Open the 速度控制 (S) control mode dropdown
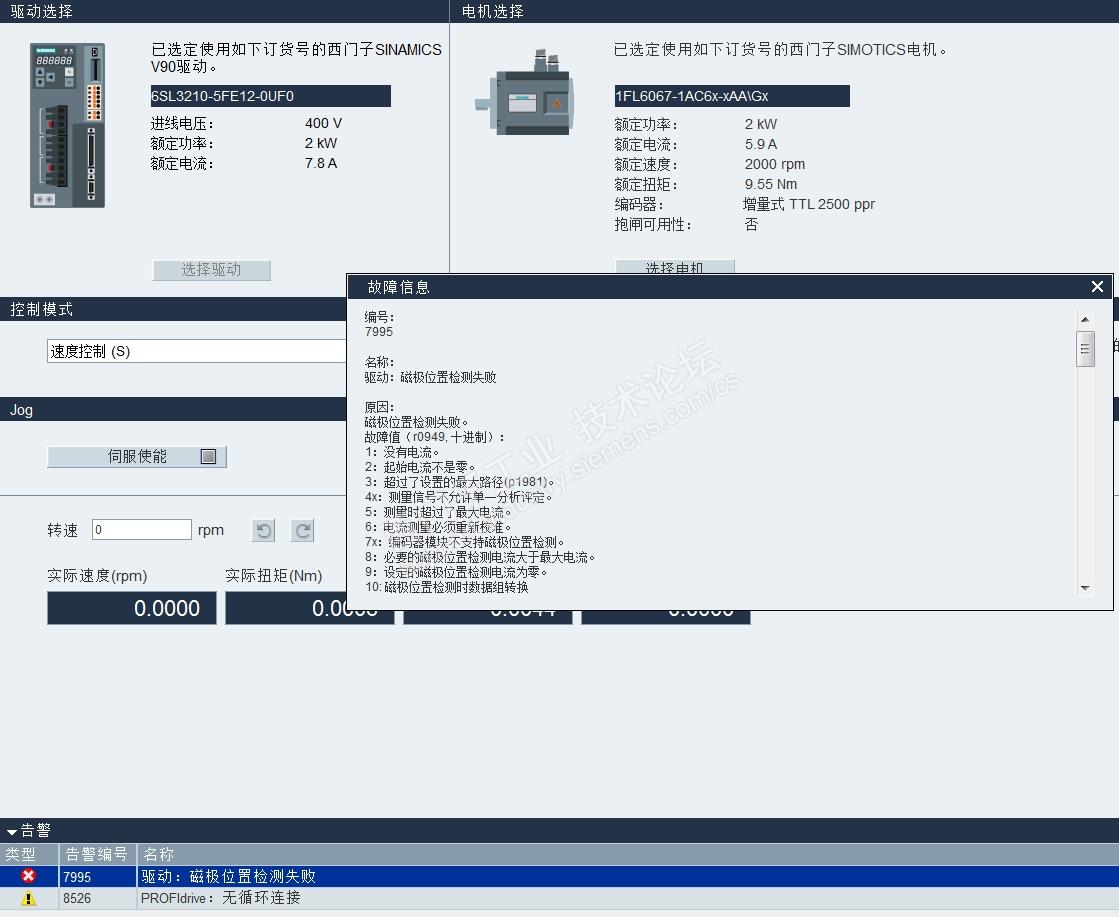The image size is (1119, 917). (x=196, y=351)
